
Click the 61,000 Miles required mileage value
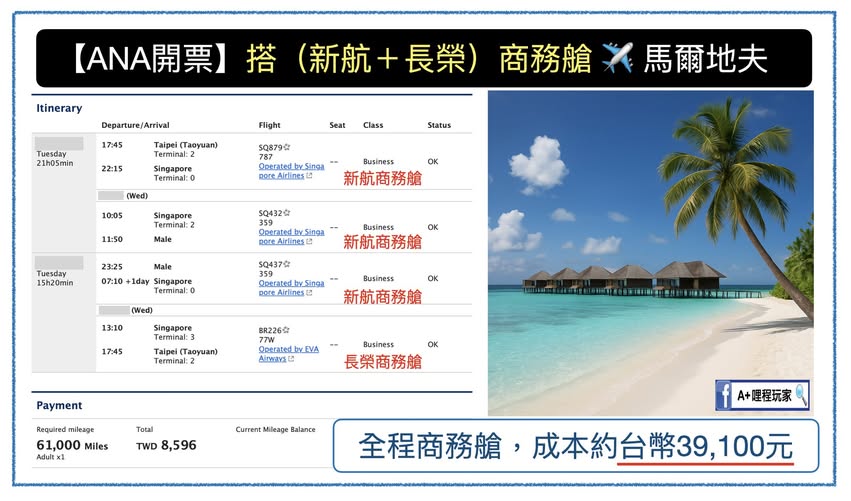point(72,446)
